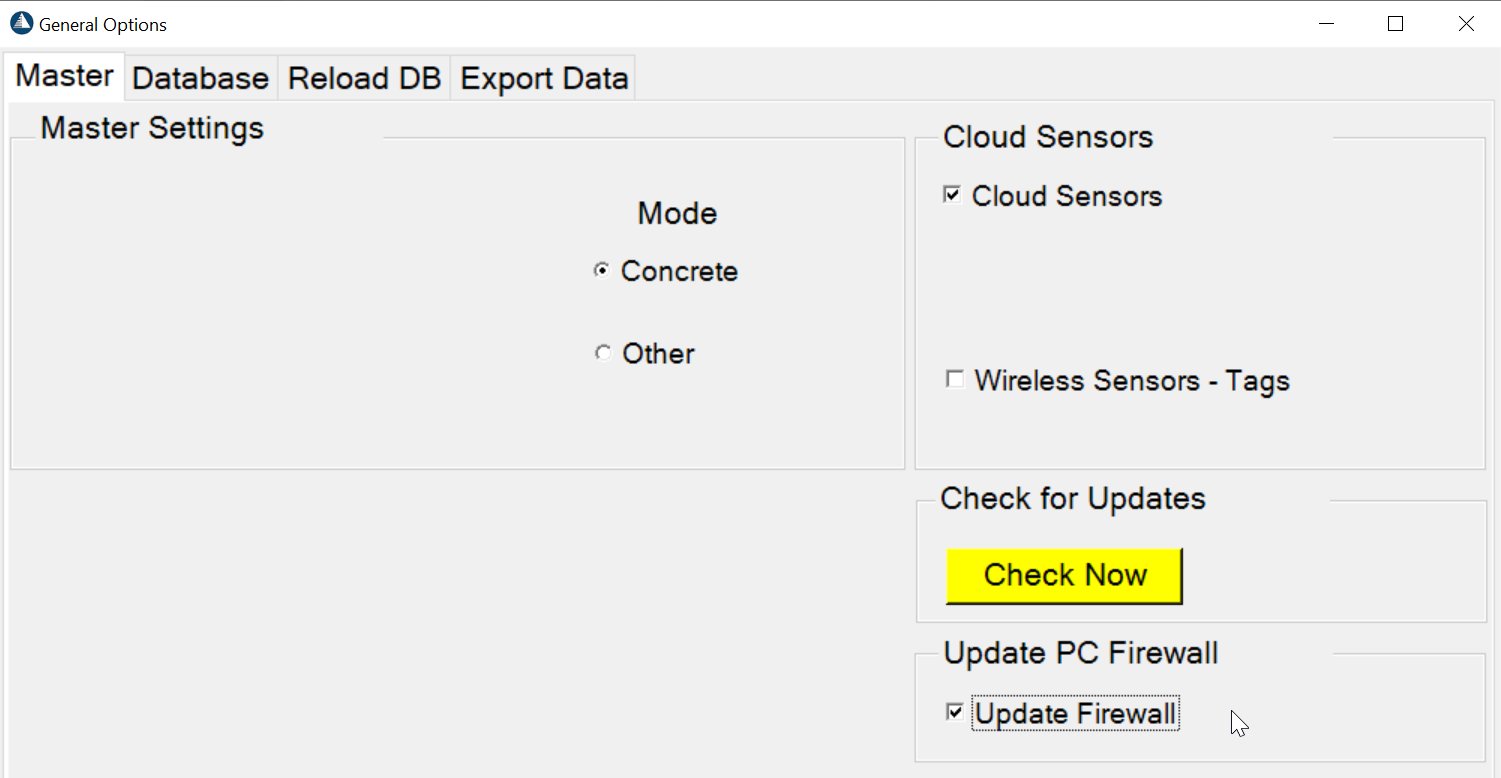The width and height of the screenshot is (1501, 778).
Task: Click the 'Wireless Sensors - Tags' label text
Action: [1132, 381]
